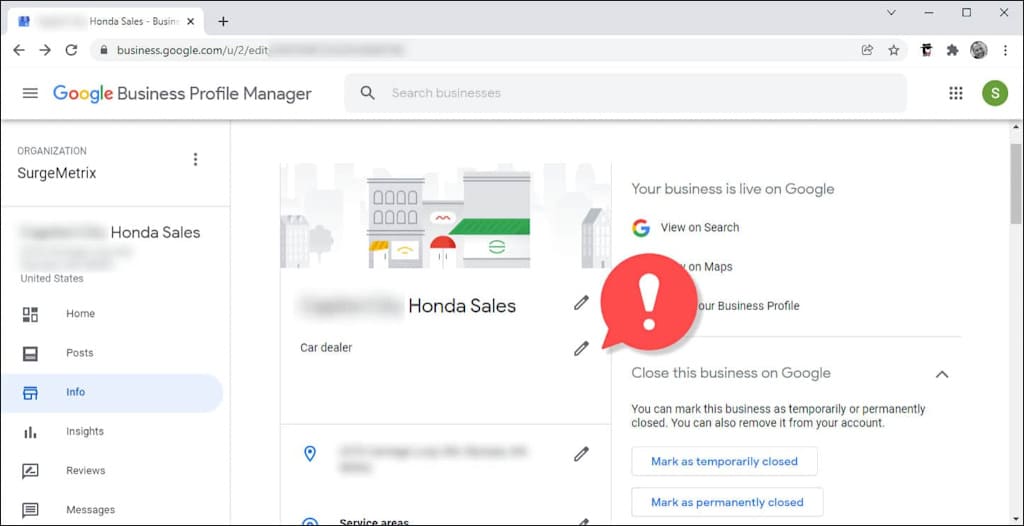Edit the business name pencil icon
This screenshot has height=526, width=1024.
point(581,303)
